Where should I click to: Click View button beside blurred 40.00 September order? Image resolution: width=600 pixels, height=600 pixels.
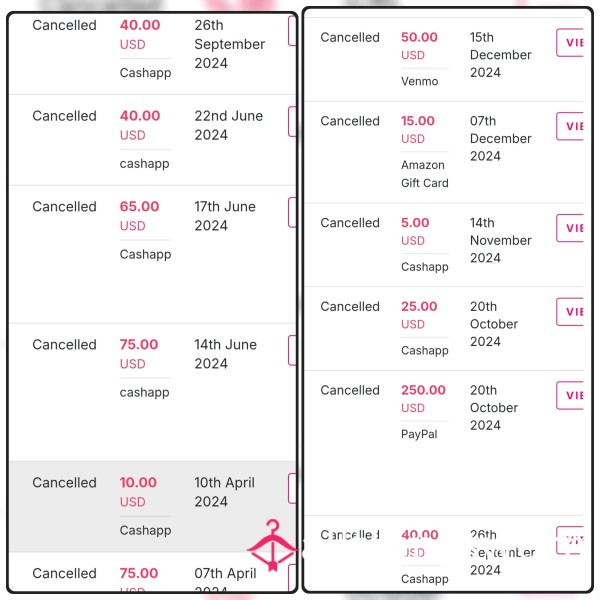[570, 540]
